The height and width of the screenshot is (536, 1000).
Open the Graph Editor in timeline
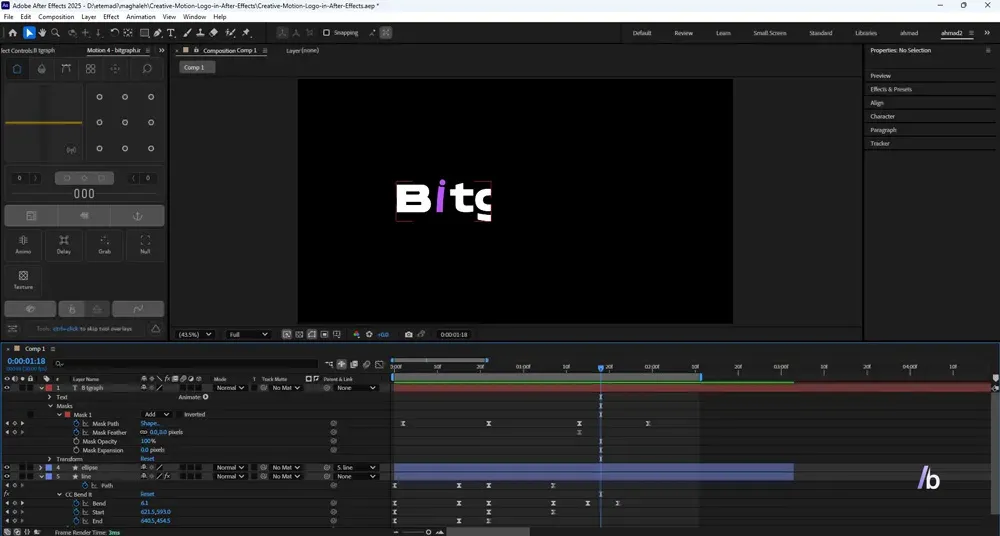tap(379, 364)
